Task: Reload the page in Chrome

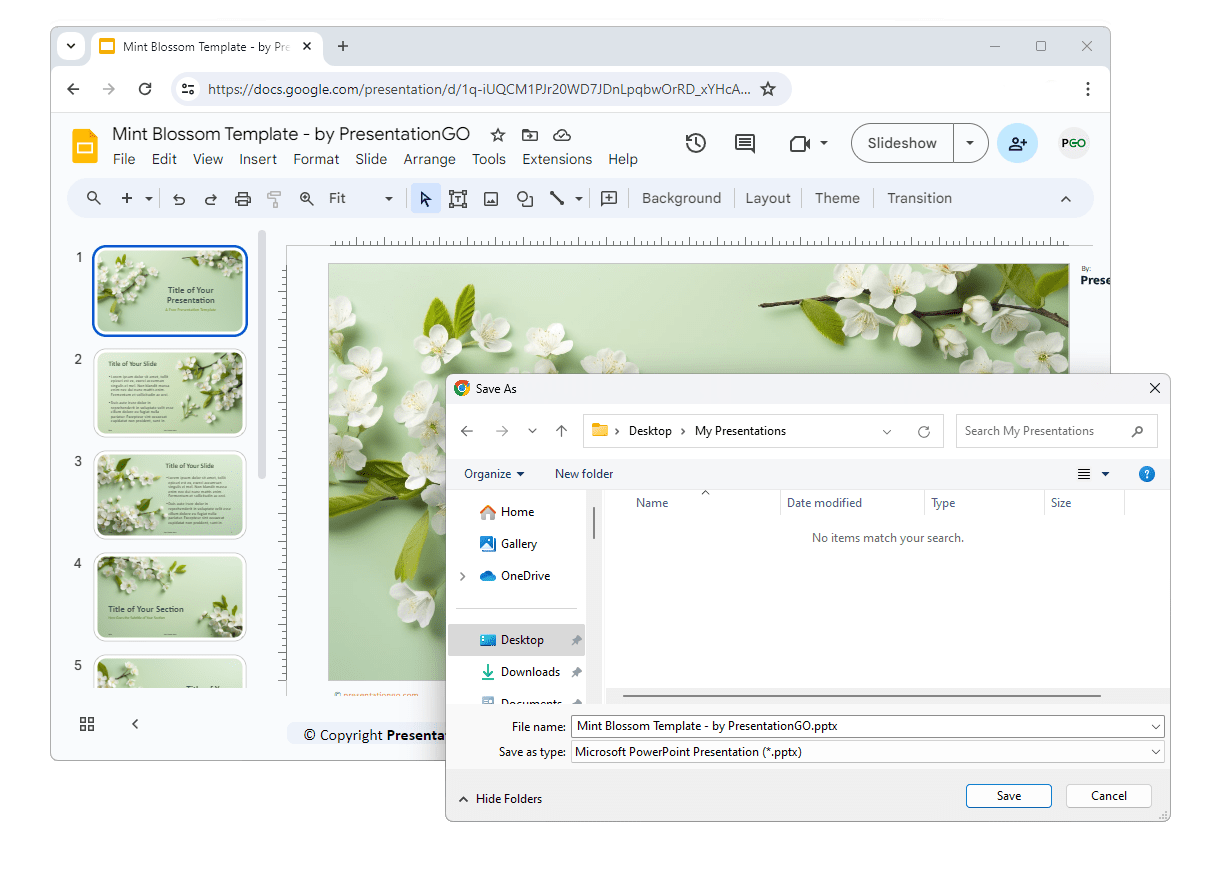Action: pyautogui.click(x=145, y=89)
